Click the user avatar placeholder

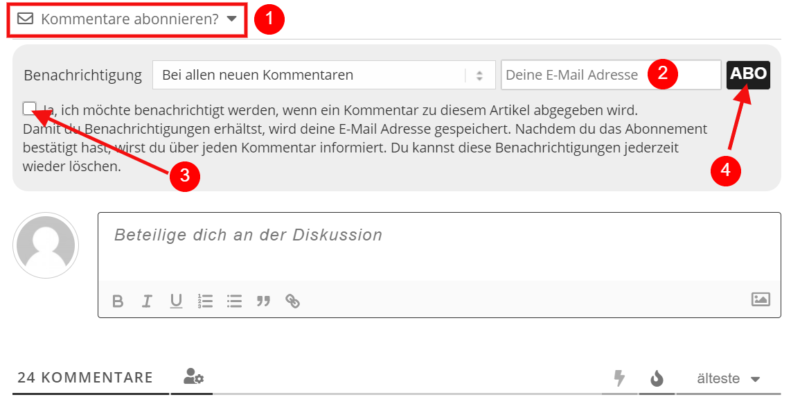46,245
